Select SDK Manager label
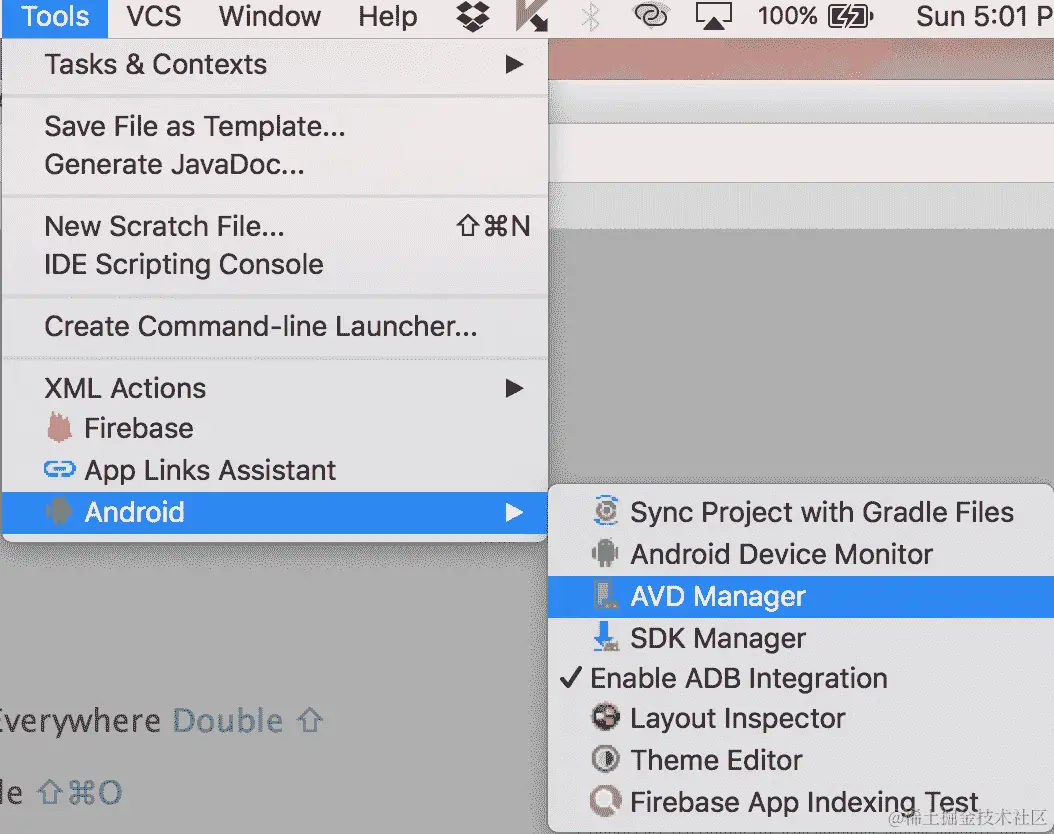Viewport: 1054px width, 834px height. [718, 638]
